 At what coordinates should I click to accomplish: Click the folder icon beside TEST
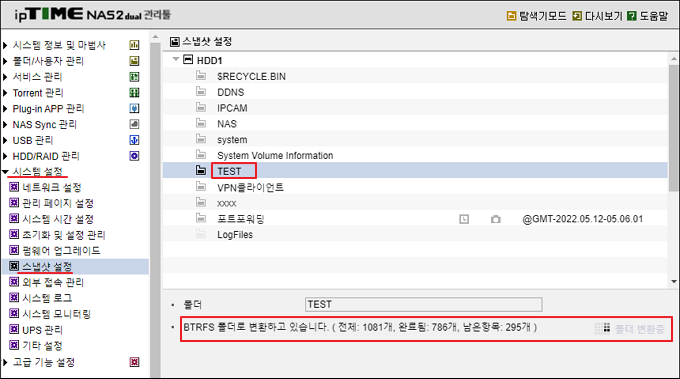coord(201,170)
